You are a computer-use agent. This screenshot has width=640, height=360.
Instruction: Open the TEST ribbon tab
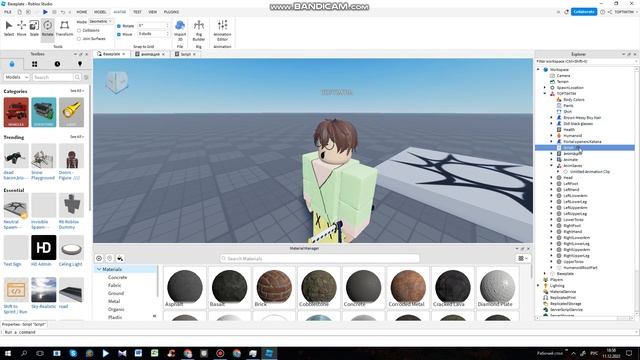pos(137,12)
